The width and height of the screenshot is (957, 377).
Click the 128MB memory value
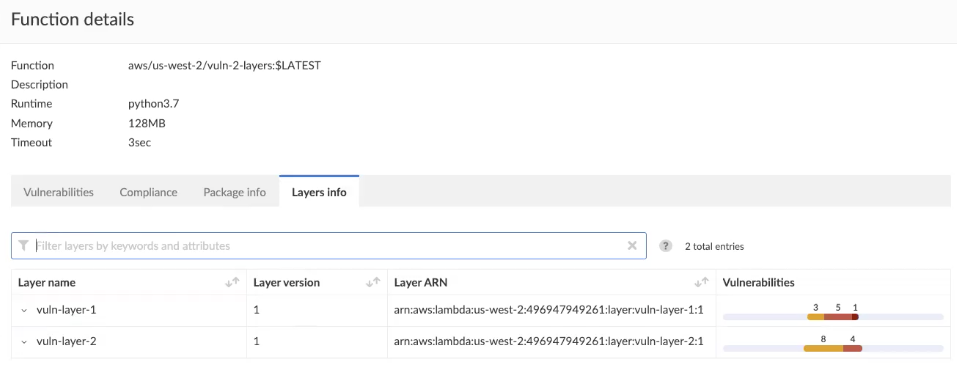(146, 123)
